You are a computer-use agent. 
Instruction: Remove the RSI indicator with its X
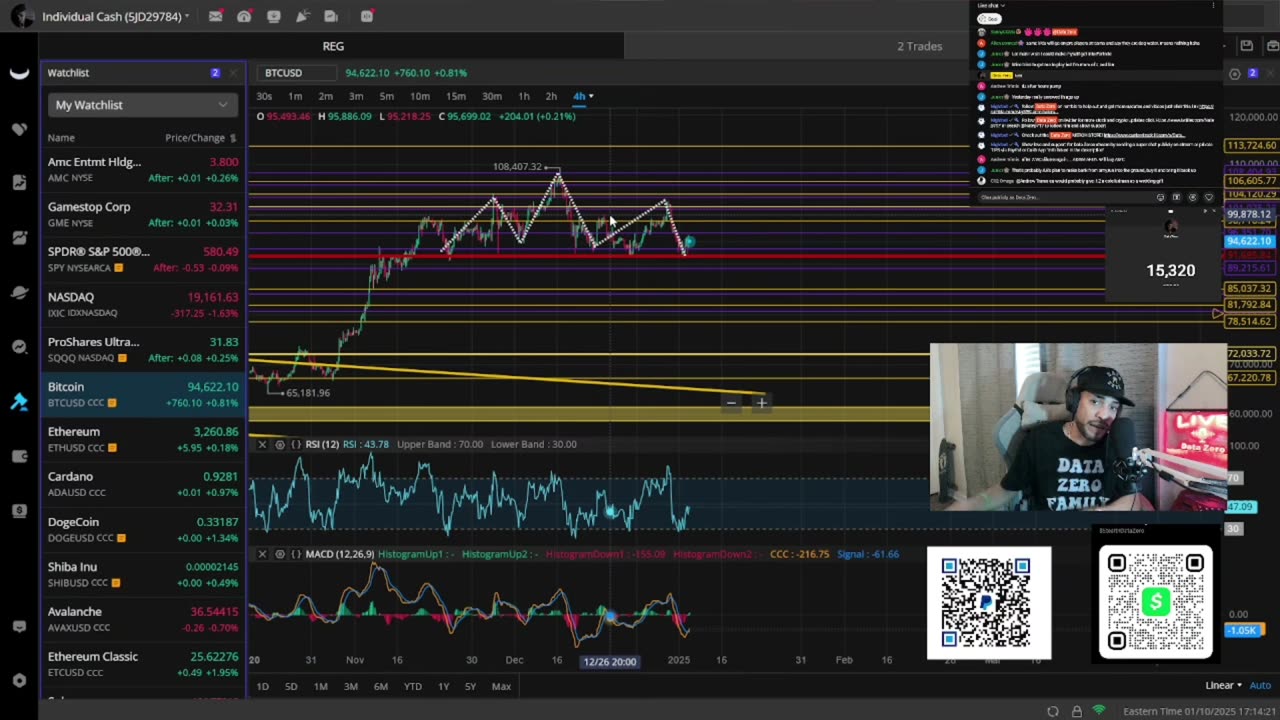[x=262, y=444]
